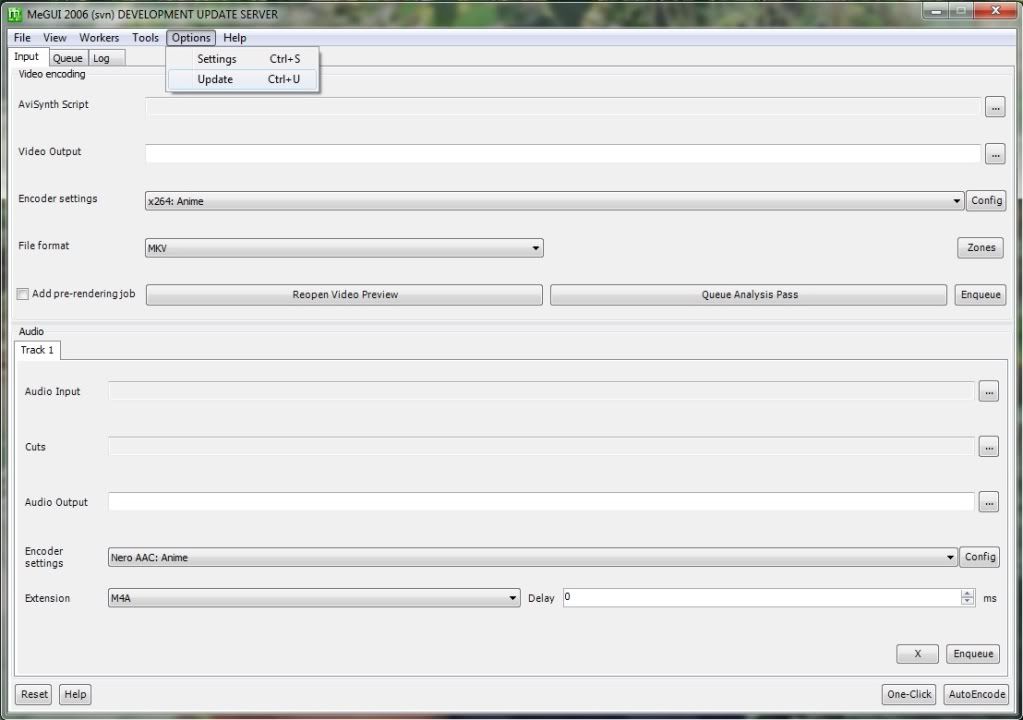
Task: Click the Audio Output text field
Action: [x=541, y=502]
